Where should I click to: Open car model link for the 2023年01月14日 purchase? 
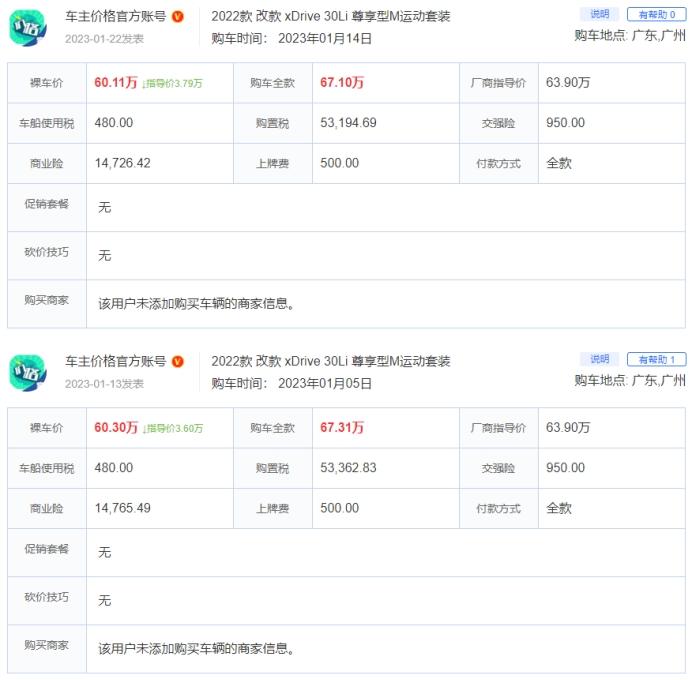tap(331, 17)
